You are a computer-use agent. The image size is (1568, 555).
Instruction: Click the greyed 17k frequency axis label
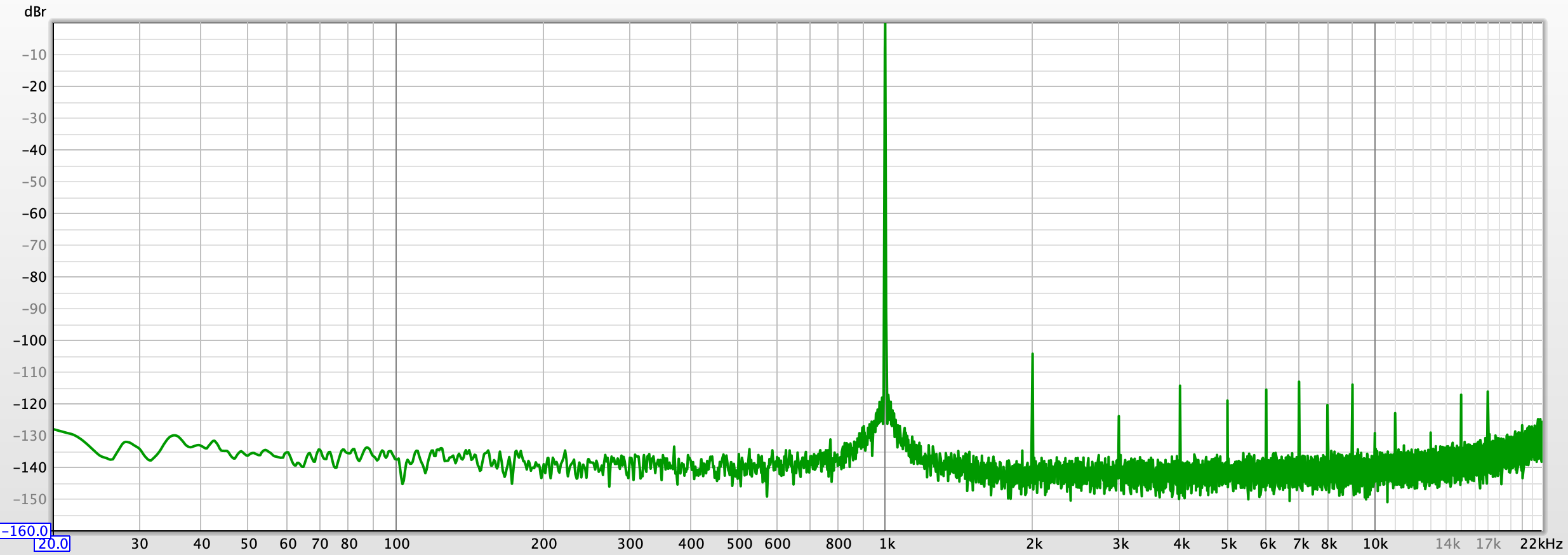click(1489, 544)
